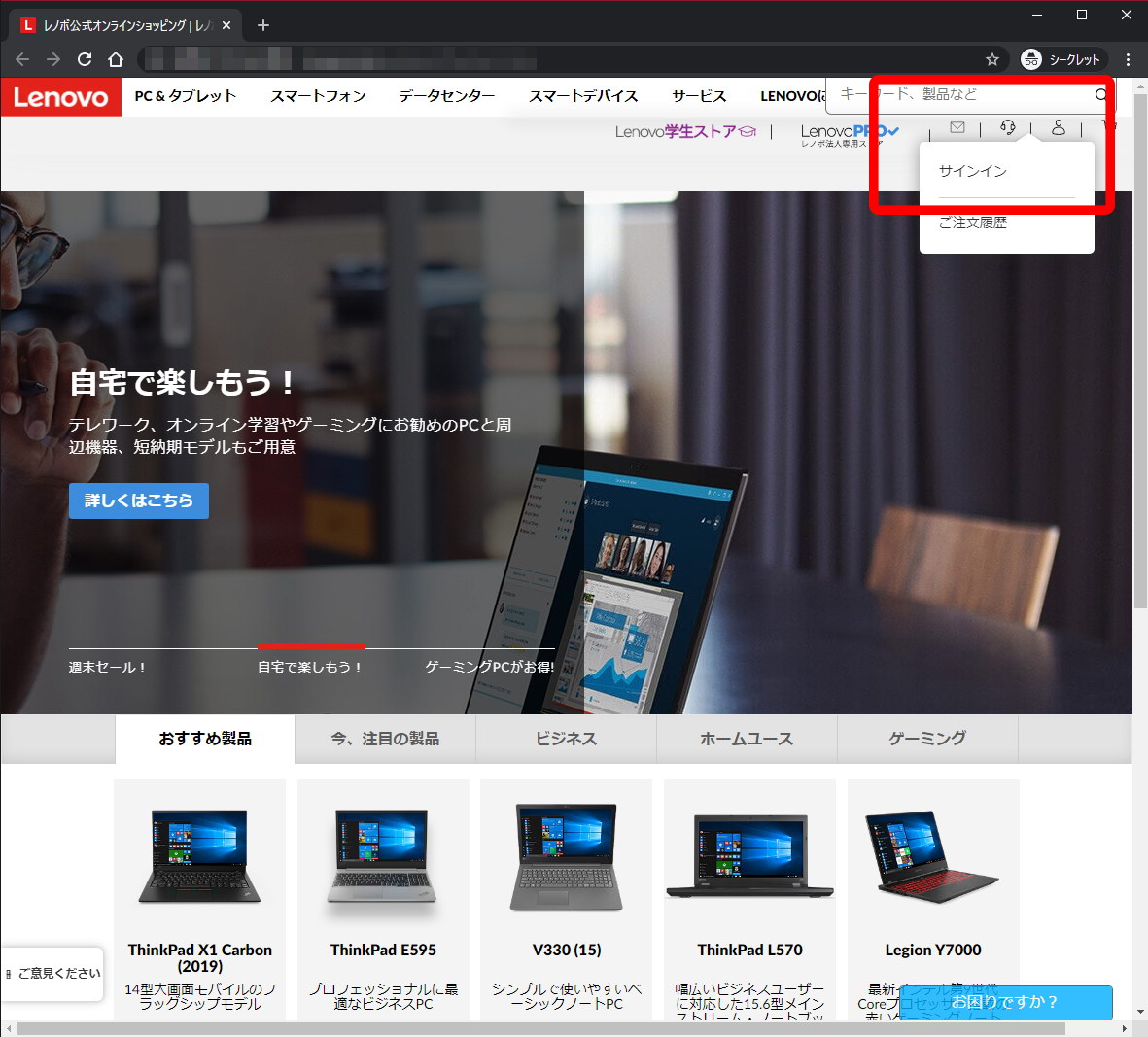1148x1037 pixels.
Task: Go forward using the browser forward arrow
Action: pos(53,59)
